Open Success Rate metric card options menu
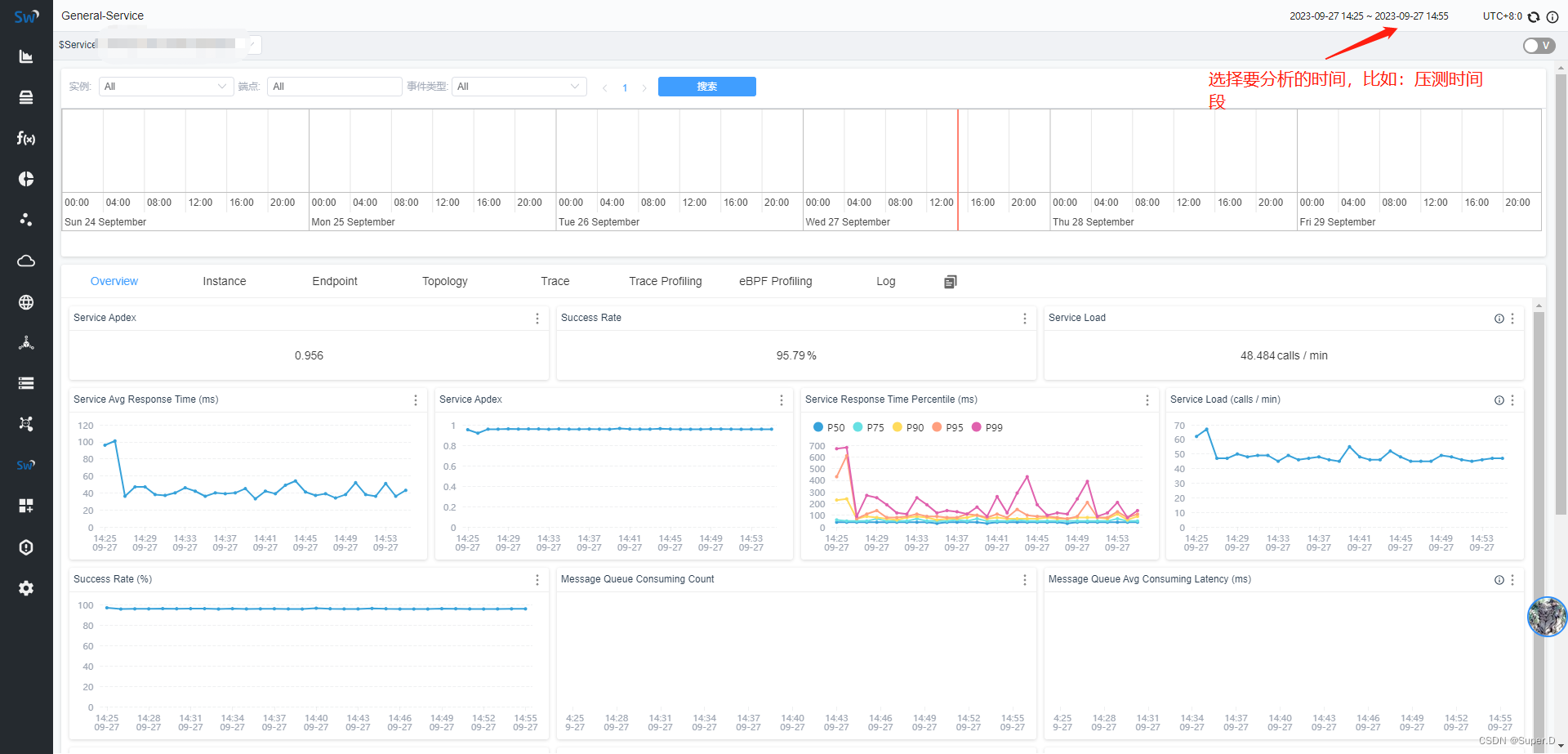The image size is (1568, 754). [x=1025, y=319]
